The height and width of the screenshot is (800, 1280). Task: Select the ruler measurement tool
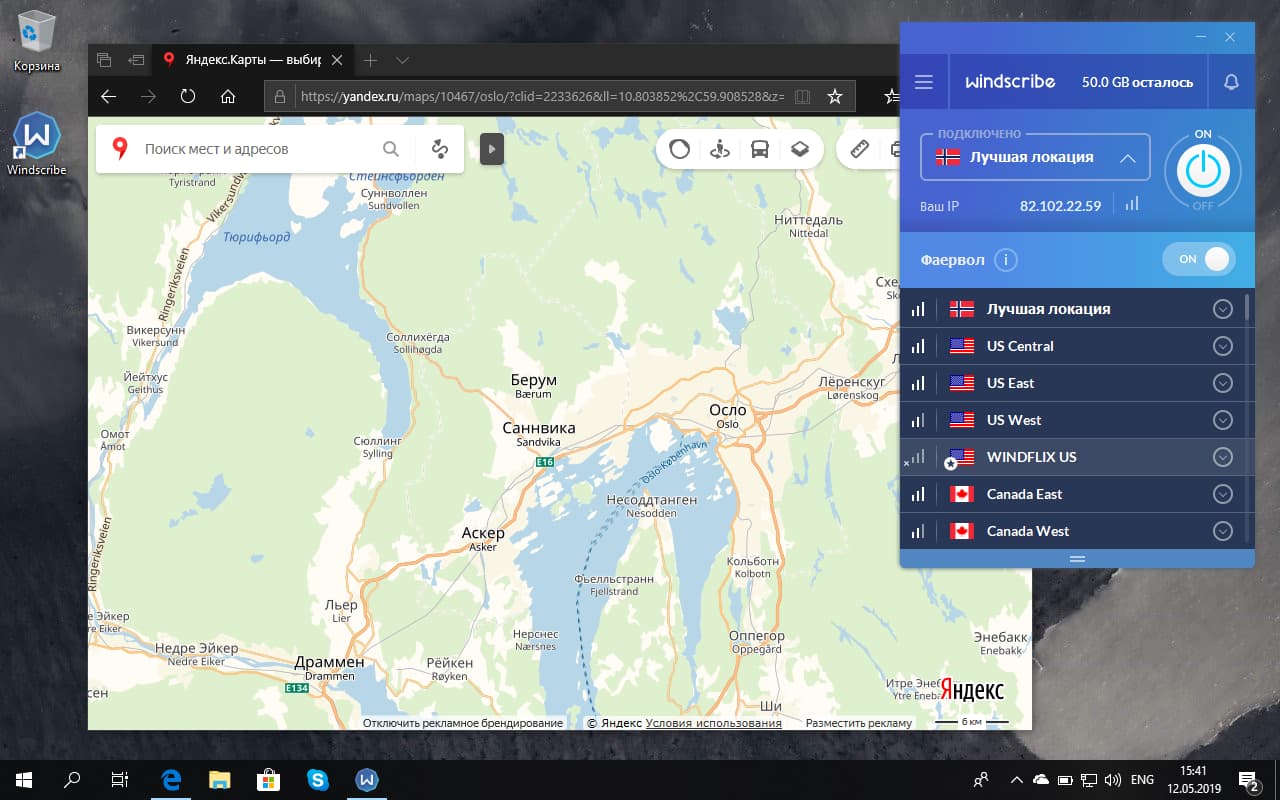pyautogui.click(x=859, y=149)
